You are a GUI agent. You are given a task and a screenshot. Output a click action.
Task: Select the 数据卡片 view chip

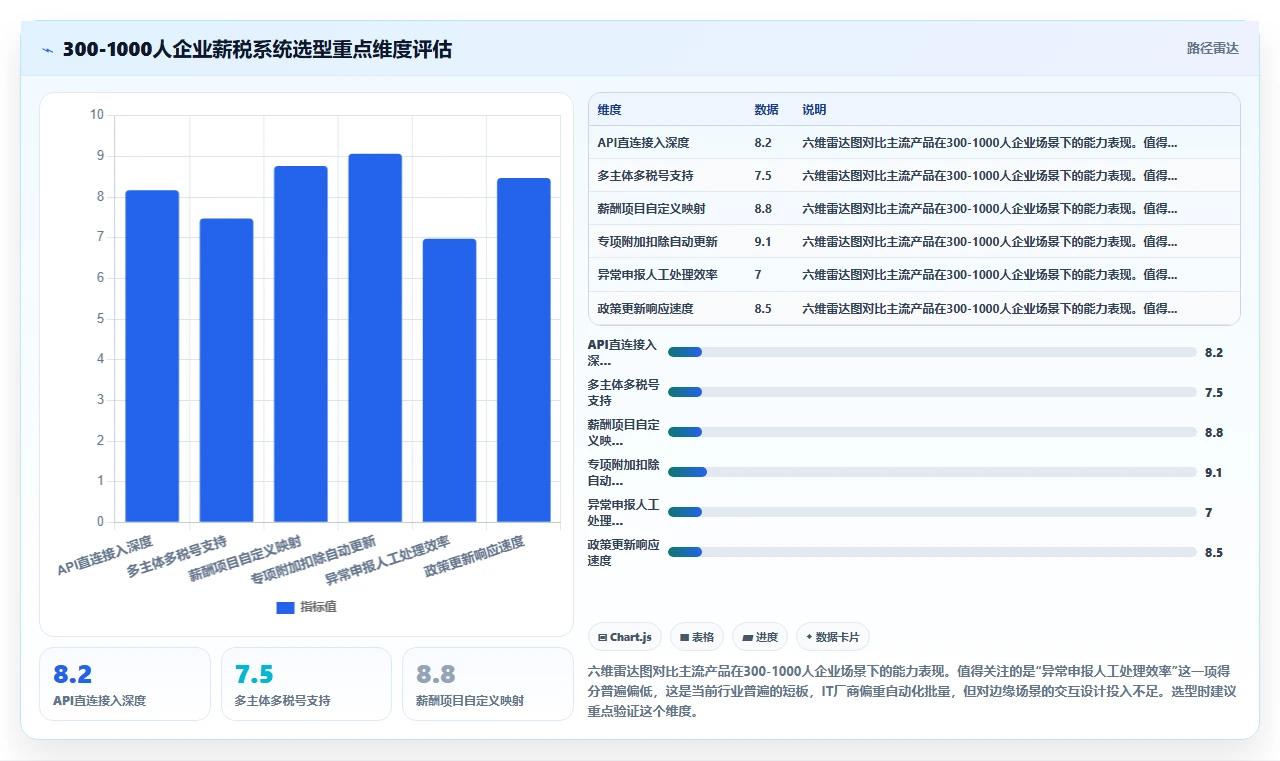(x=832, y=637)
